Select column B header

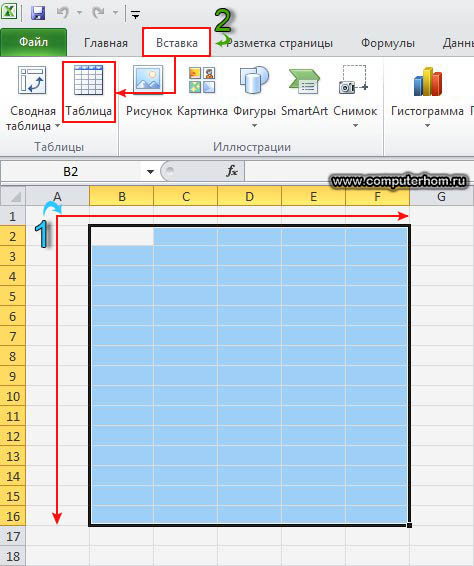[x=122, y=196]
